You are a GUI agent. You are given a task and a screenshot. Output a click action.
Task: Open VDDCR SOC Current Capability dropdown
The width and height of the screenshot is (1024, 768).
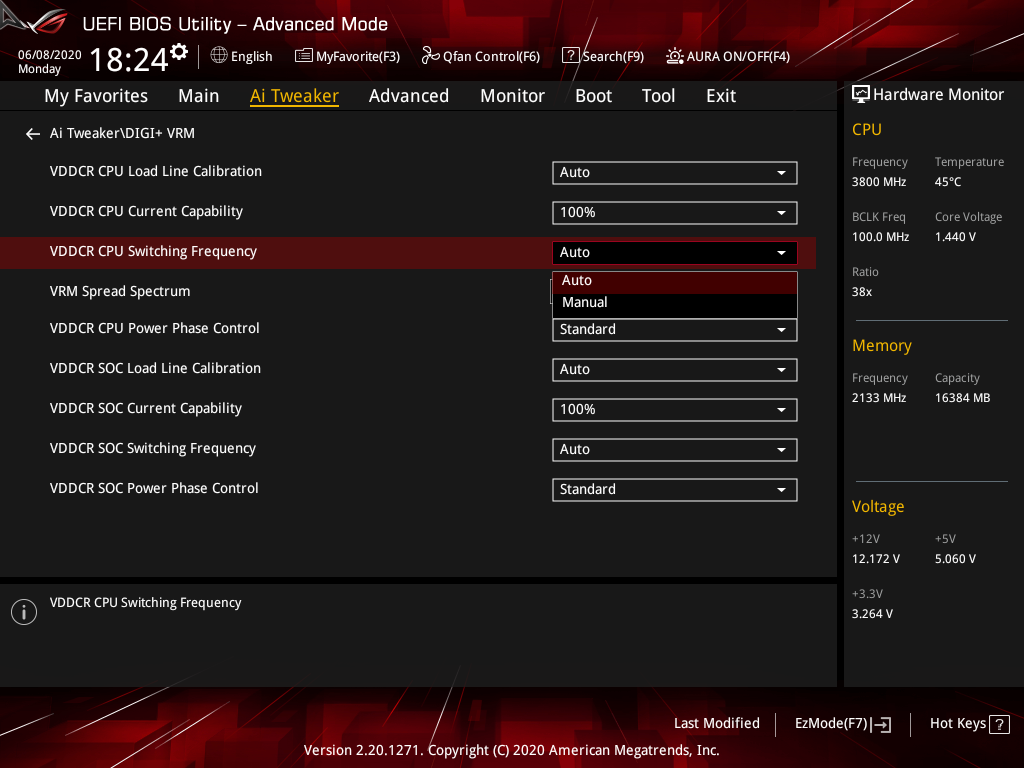pos(675,409)
